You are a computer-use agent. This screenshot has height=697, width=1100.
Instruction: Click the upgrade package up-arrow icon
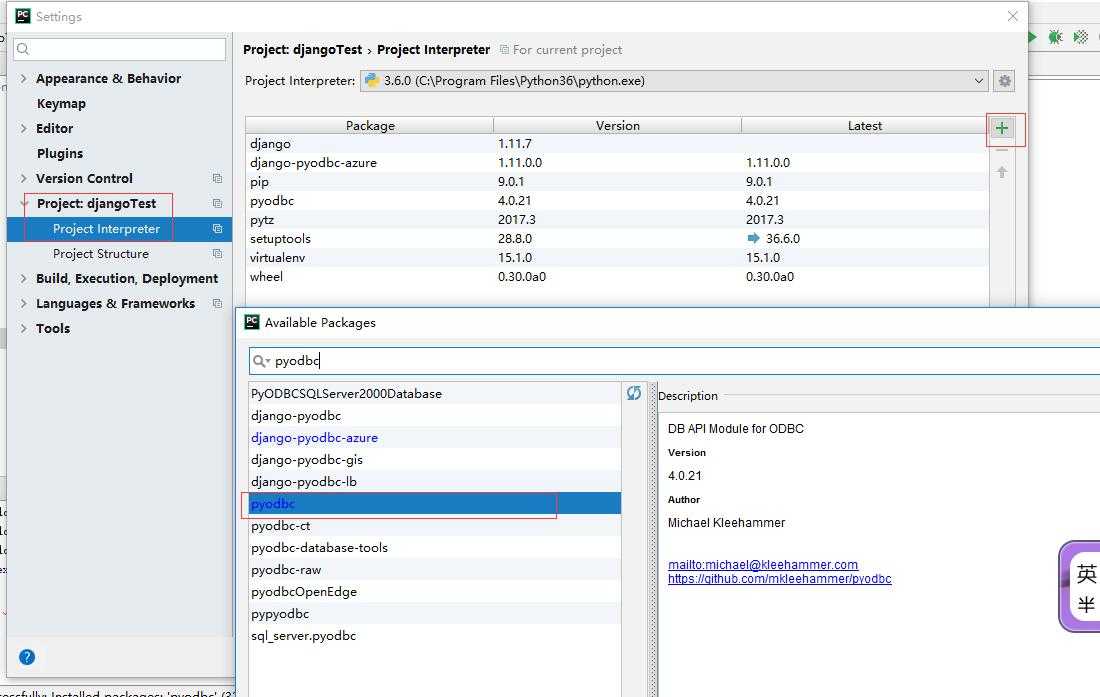[x=1002, y=172]
